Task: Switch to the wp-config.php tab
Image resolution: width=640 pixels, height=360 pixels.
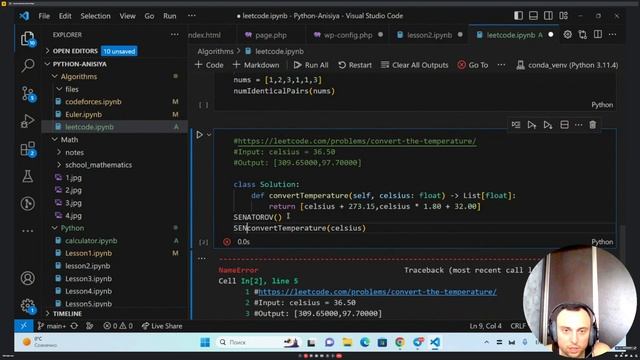Action: (348, 35)
